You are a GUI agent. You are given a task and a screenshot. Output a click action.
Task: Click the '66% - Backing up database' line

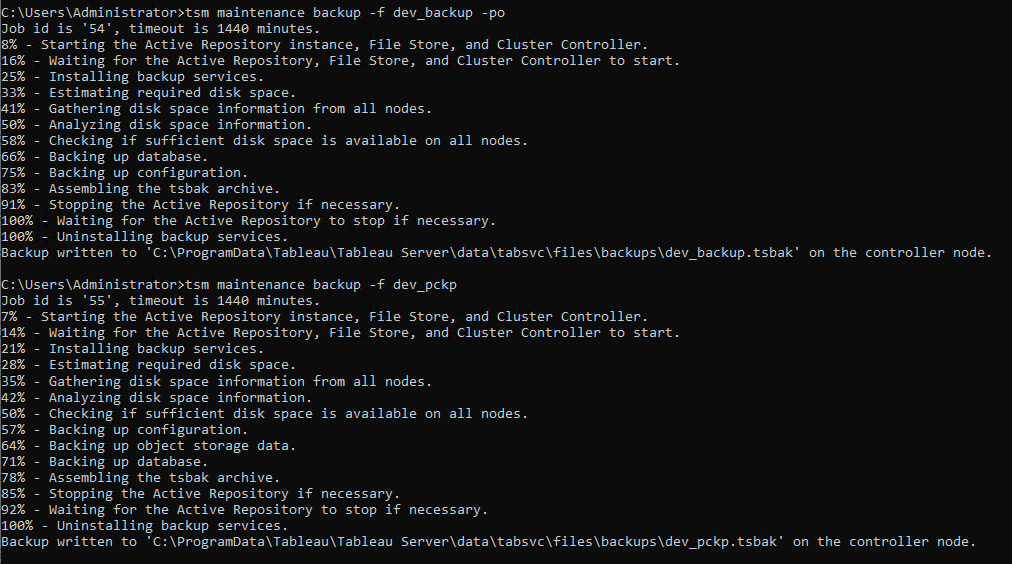(105, 157)
